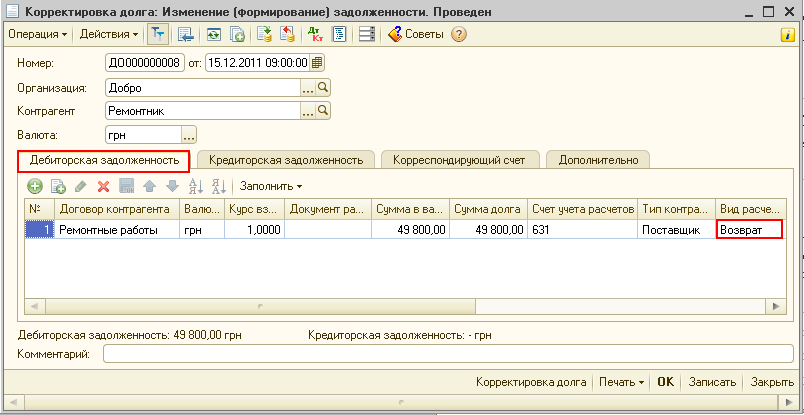Click the refresh document toolbar icon
Image resolution: width=804 pixels, height=415 pixels.
[214, 34]
